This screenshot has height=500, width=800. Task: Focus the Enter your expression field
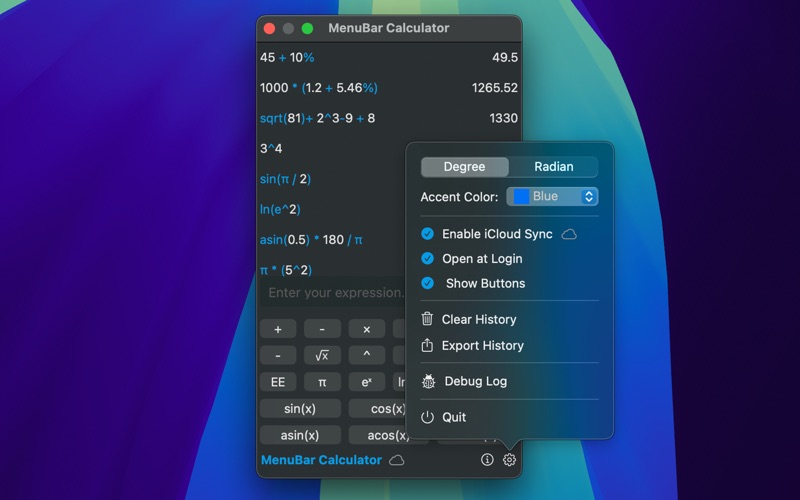333,292
